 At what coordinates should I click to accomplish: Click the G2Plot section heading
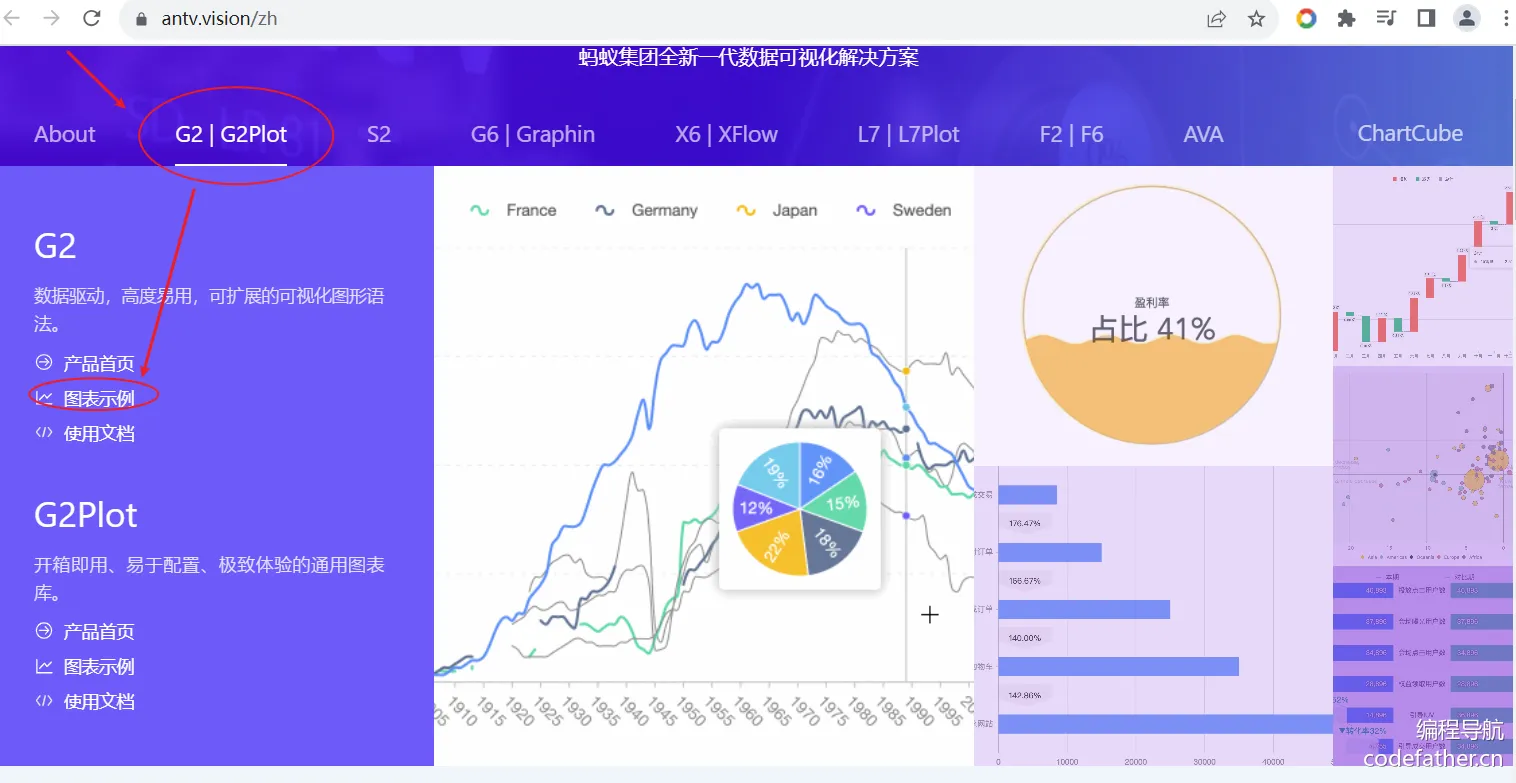click(x=86, y=515)
